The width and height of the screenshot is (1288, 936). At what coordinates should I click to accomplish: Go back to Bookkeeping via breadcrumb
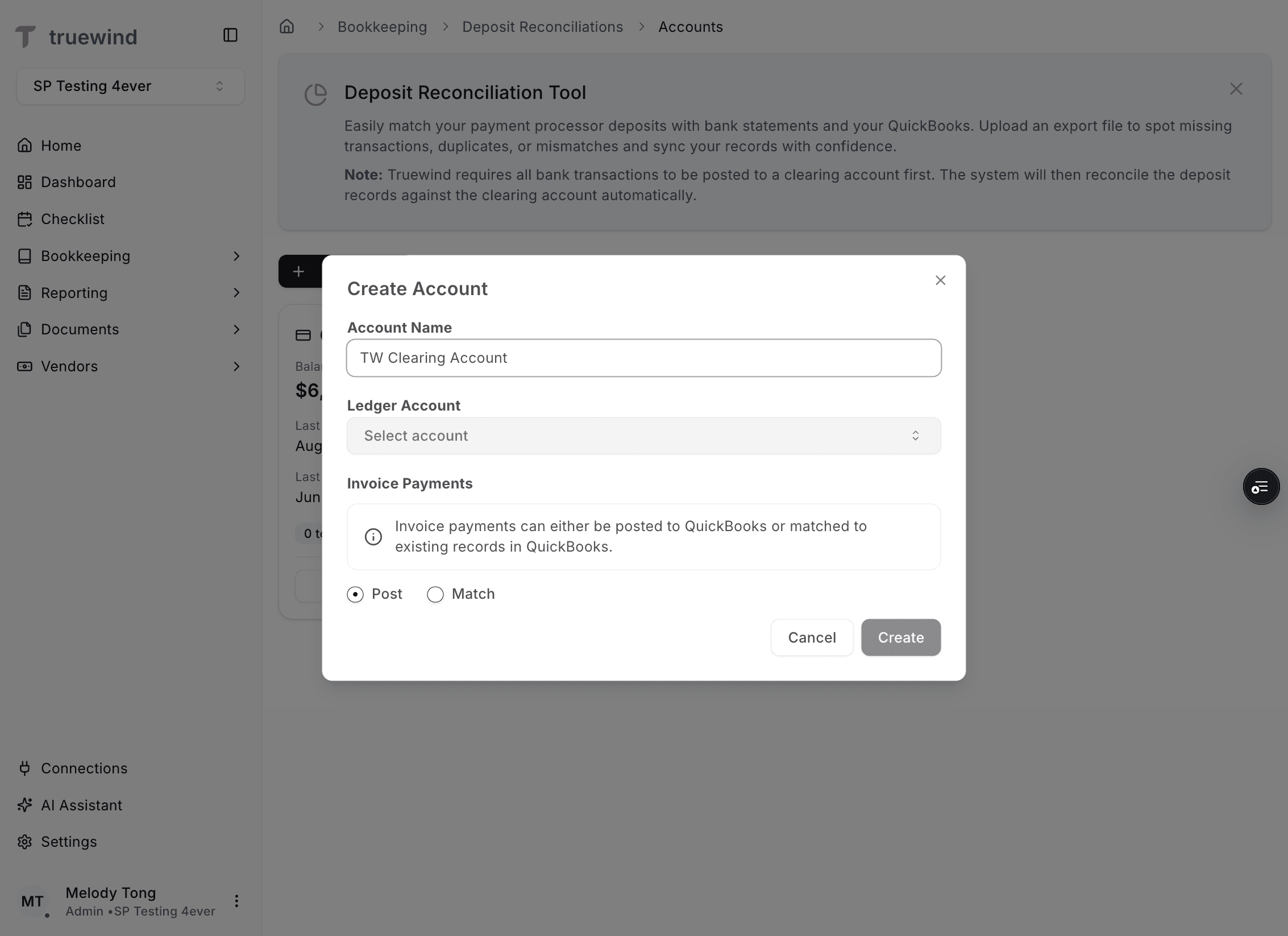382,26
